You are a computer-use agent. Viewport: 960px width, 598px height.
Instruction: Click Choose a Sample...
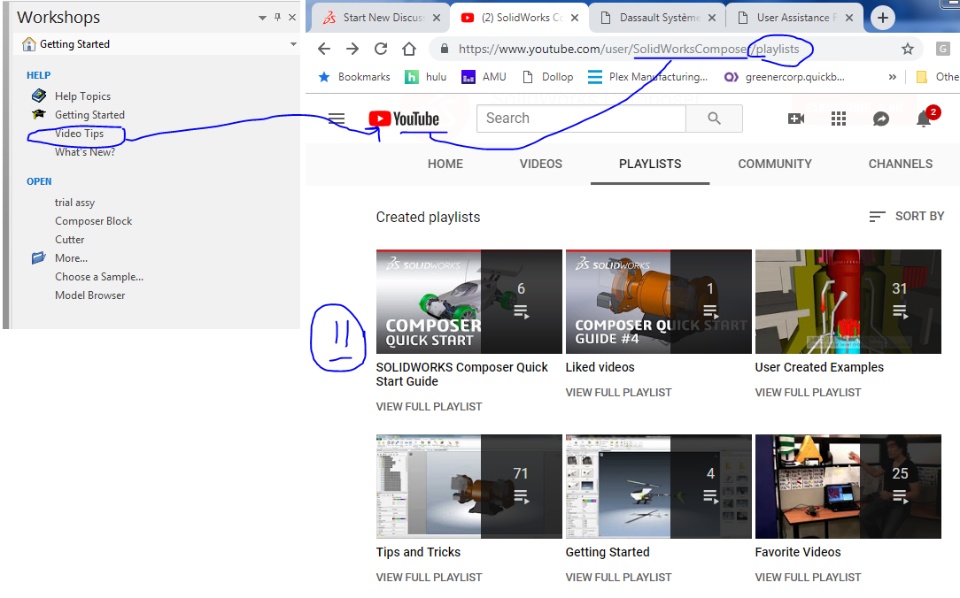tap(99, 277)
